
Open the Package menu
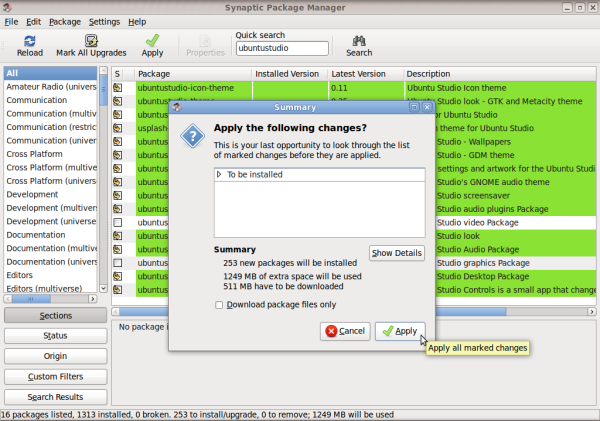pyautogui.click(x=65, y=22)
